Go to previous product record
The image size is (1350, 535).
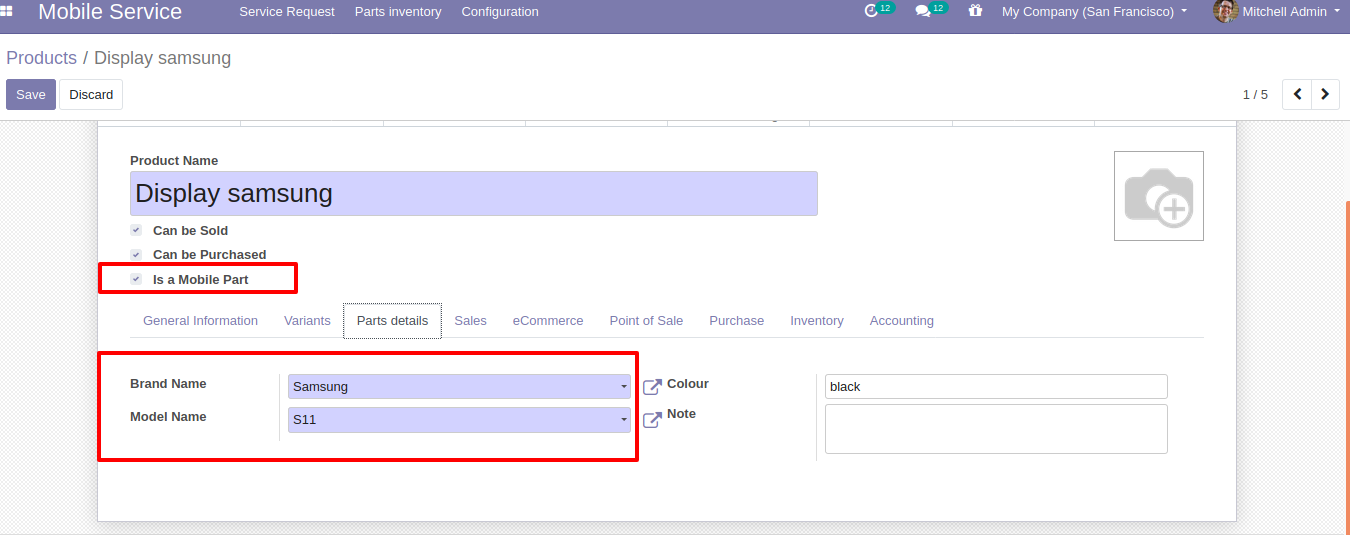pyautogui.click(x=1297, y=94)
